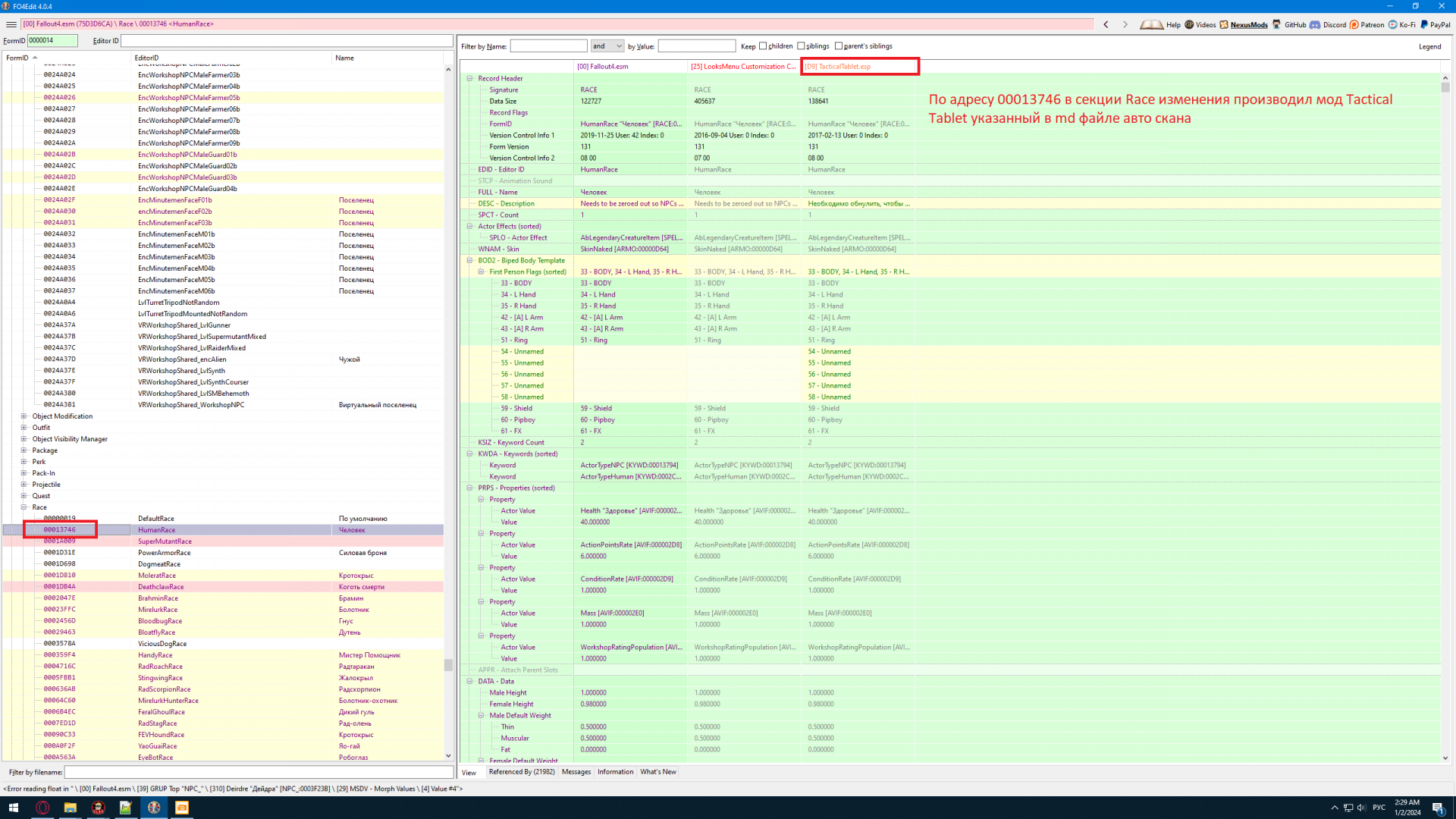Switch to the Messages tab
Image resolution: width=1456 pixels, height=819 pixels.
tap(576, 772)
